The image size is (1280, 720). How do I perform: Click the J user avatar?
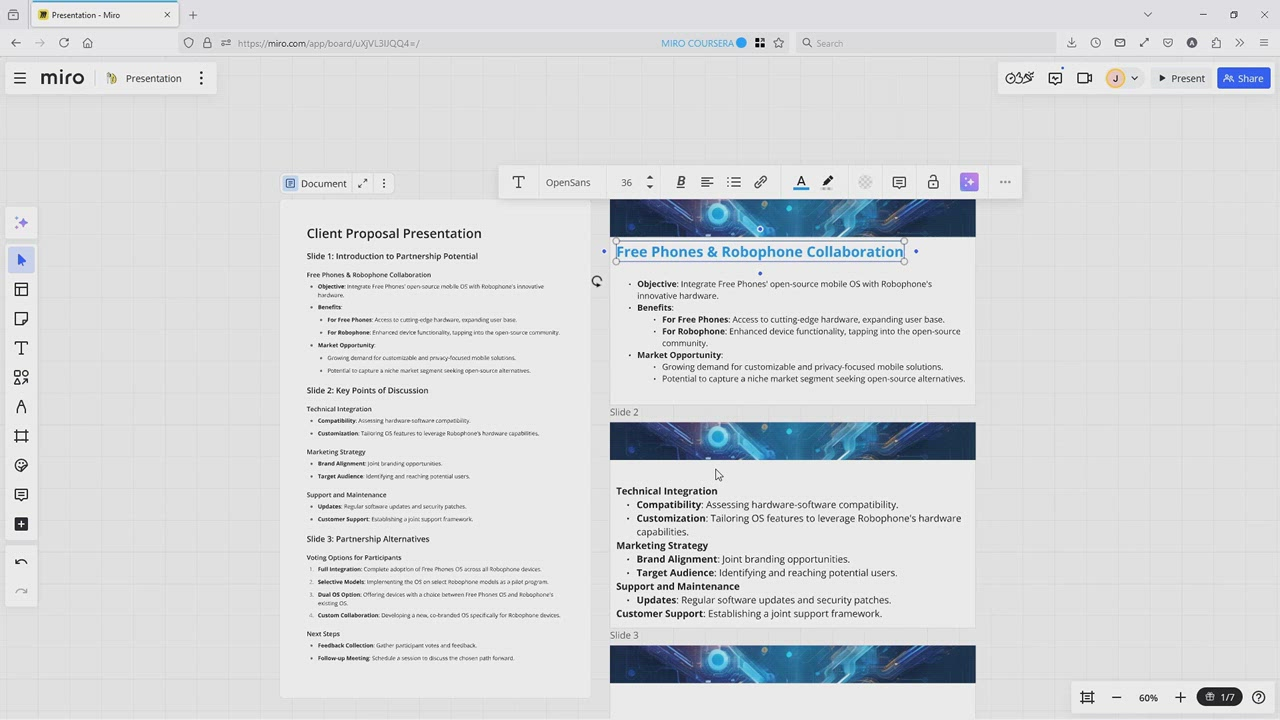1115,78
